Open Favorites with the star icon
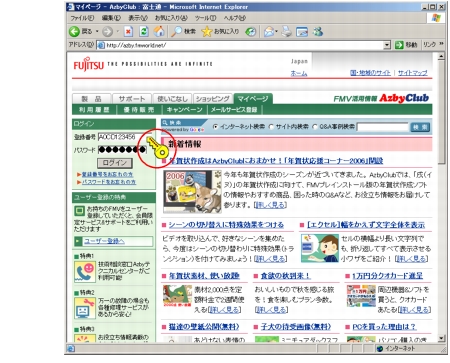 [x=220, y=32]
